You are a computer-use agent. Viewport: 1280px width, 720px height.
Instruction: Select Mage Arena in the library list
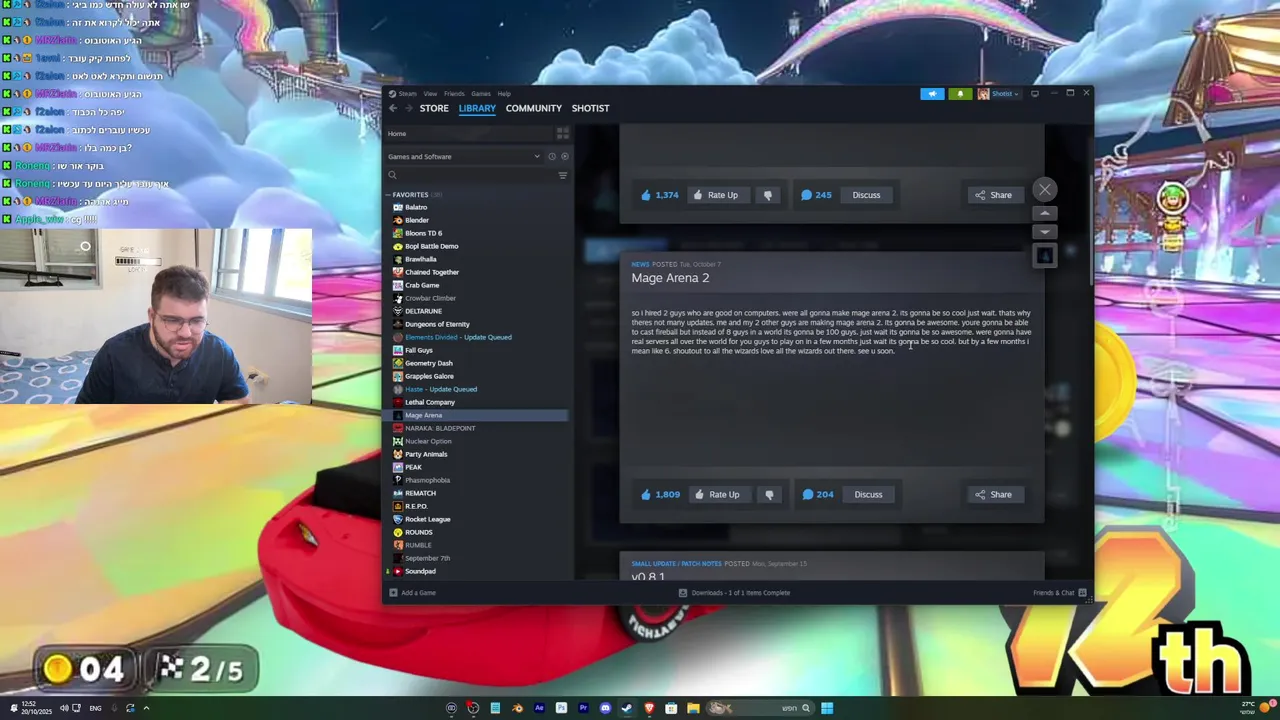click(476, 415)
